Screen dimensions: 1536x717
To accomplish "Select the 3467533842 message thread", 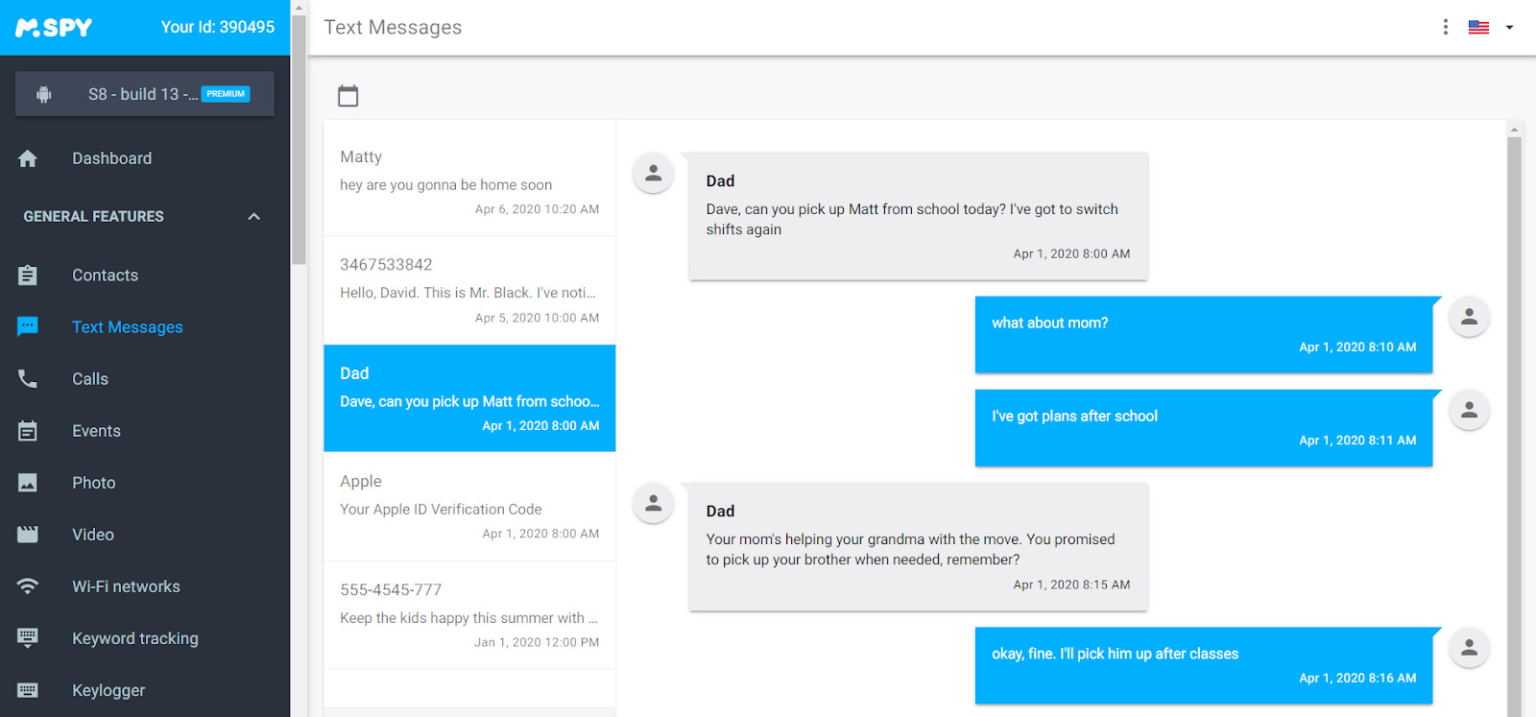I will pos(469,290).
